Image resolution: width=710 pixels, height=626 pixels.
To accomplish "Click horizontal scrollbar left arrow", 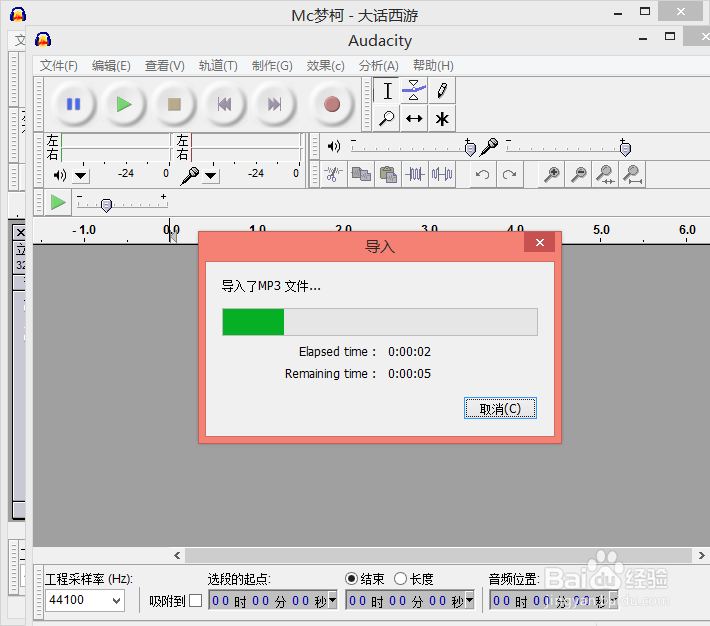I will pyautogui.click(x=177, y=555).
